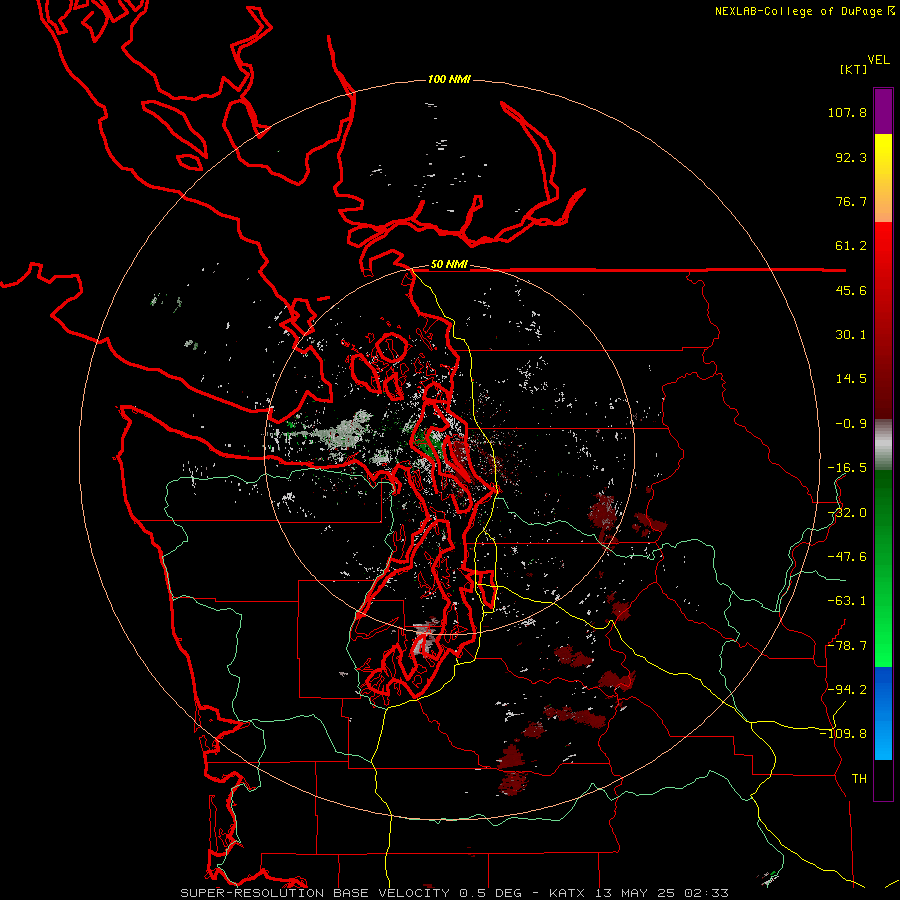Click the 100 NMI range ring label
The image size is (900, 900).
tap(449, 79)
